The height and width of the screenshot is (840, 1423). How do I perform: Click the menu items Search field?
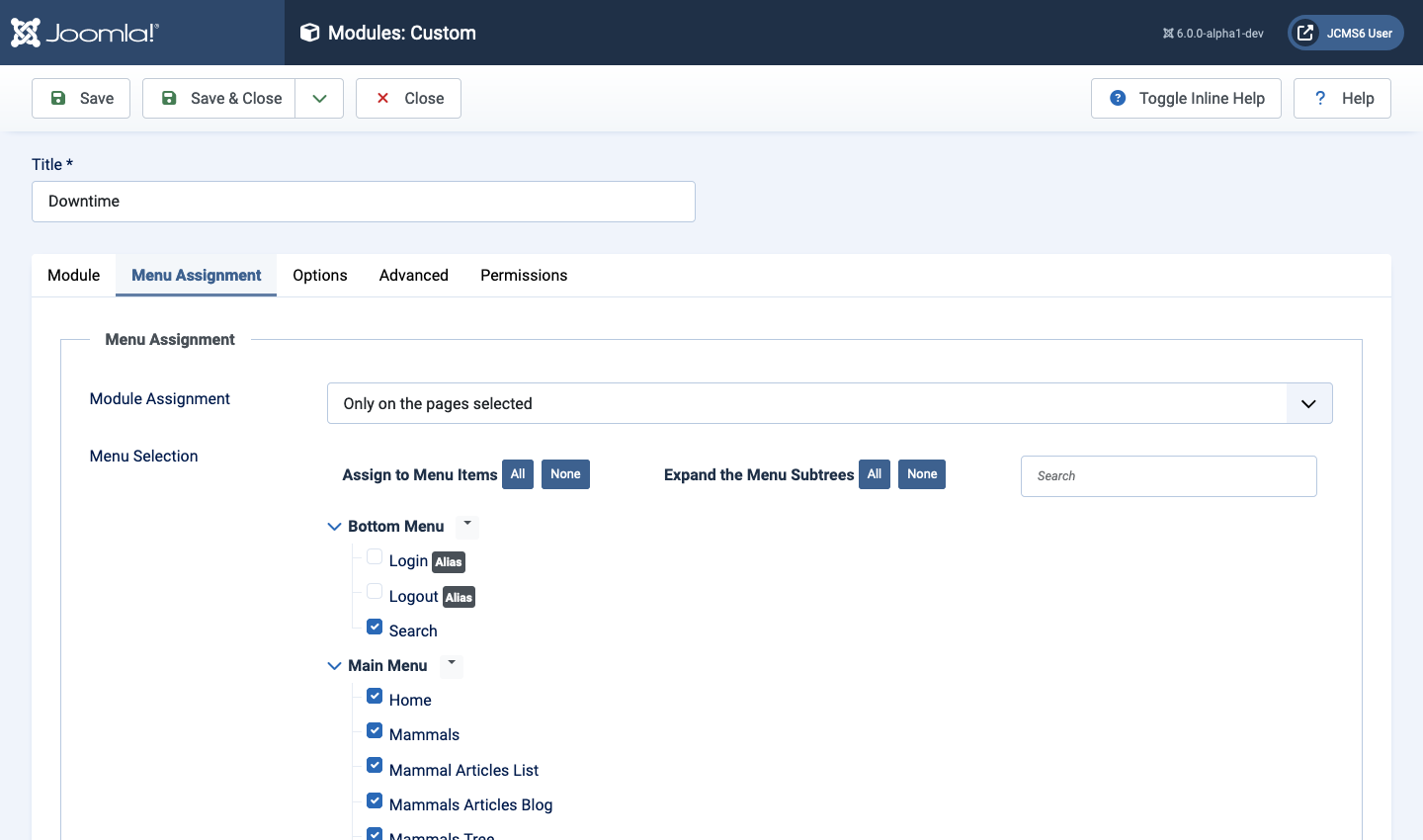pos(1168,476)
